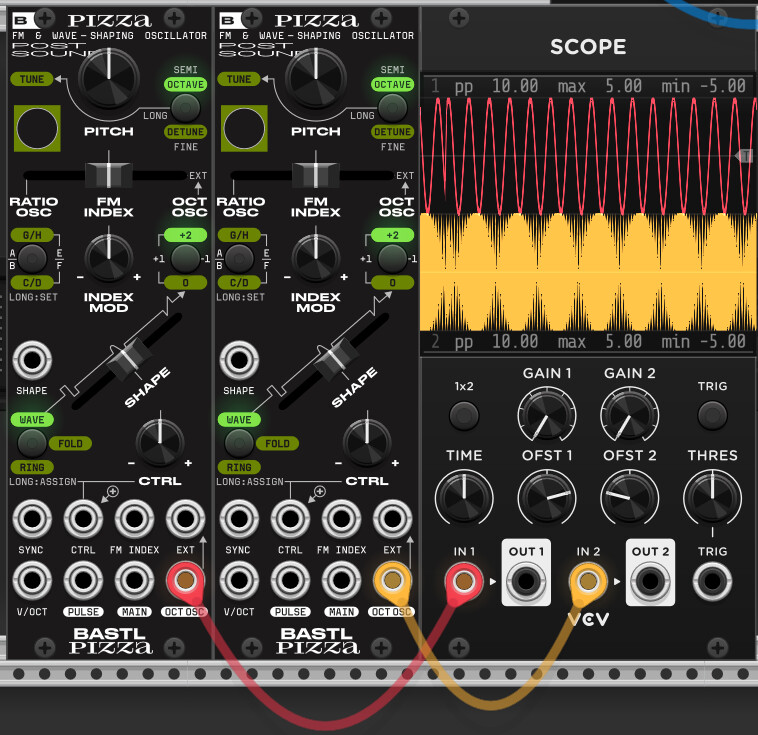Click the FM INDEX fader on left Pizza
758x735 pixels.
tap(109, 175)
